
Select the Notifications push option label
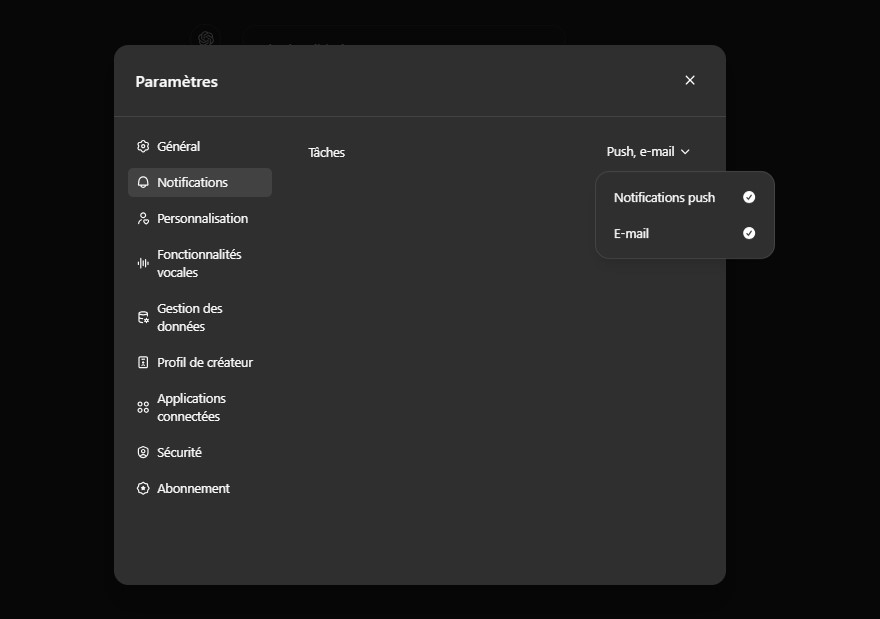(664, 197)
